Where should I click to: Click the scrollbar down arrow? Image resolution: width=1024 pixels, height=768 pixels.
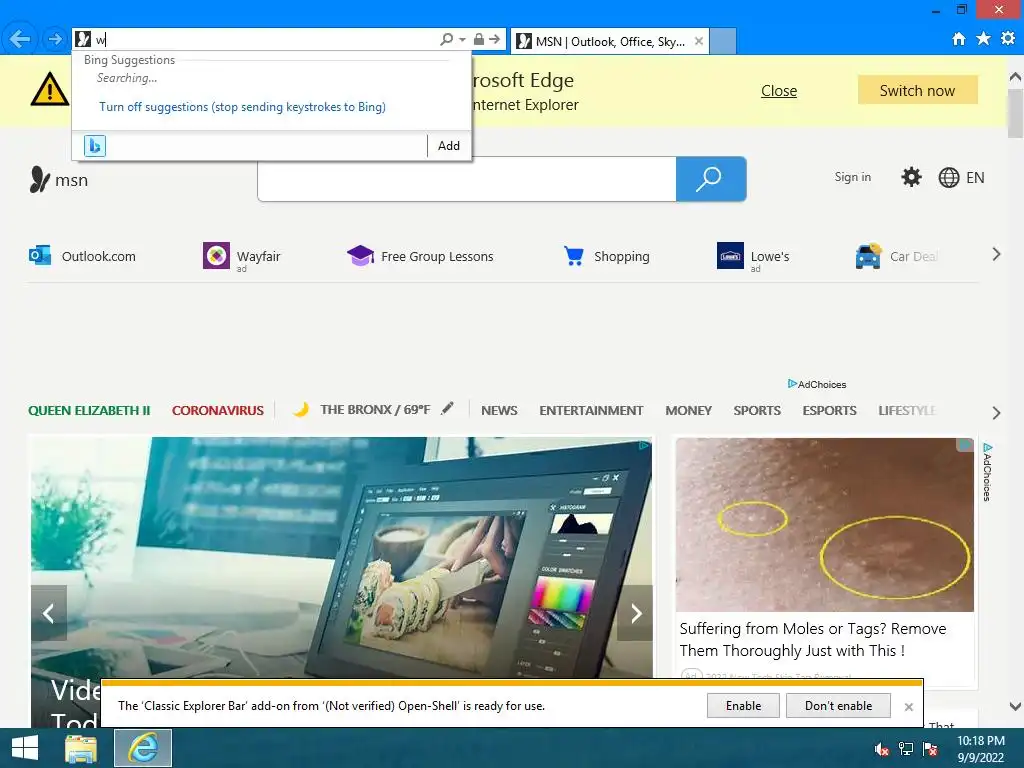pos(1015,706)
